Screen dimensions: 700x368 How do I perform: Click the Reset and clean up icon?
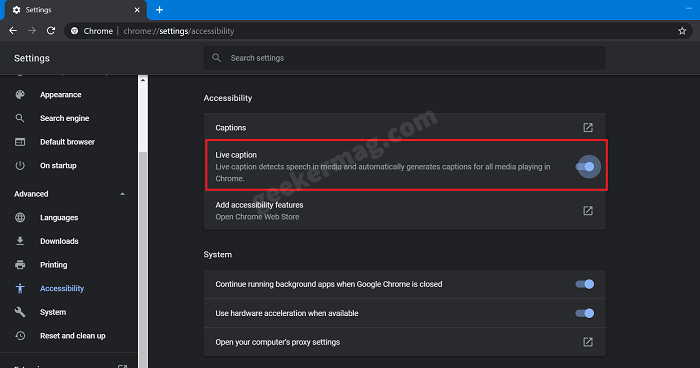pyautogui.click(x=20, y=336)
